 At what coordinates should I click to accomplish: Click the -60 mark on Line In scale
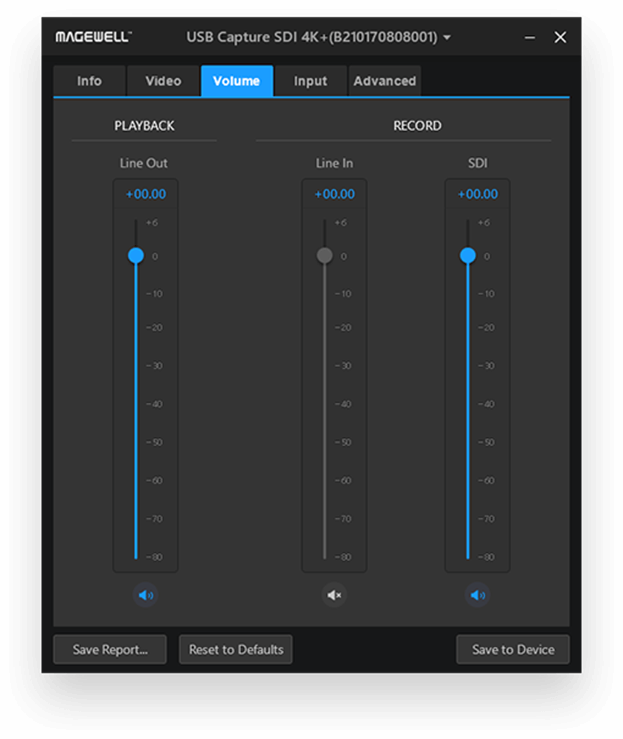tap(343, 481)
